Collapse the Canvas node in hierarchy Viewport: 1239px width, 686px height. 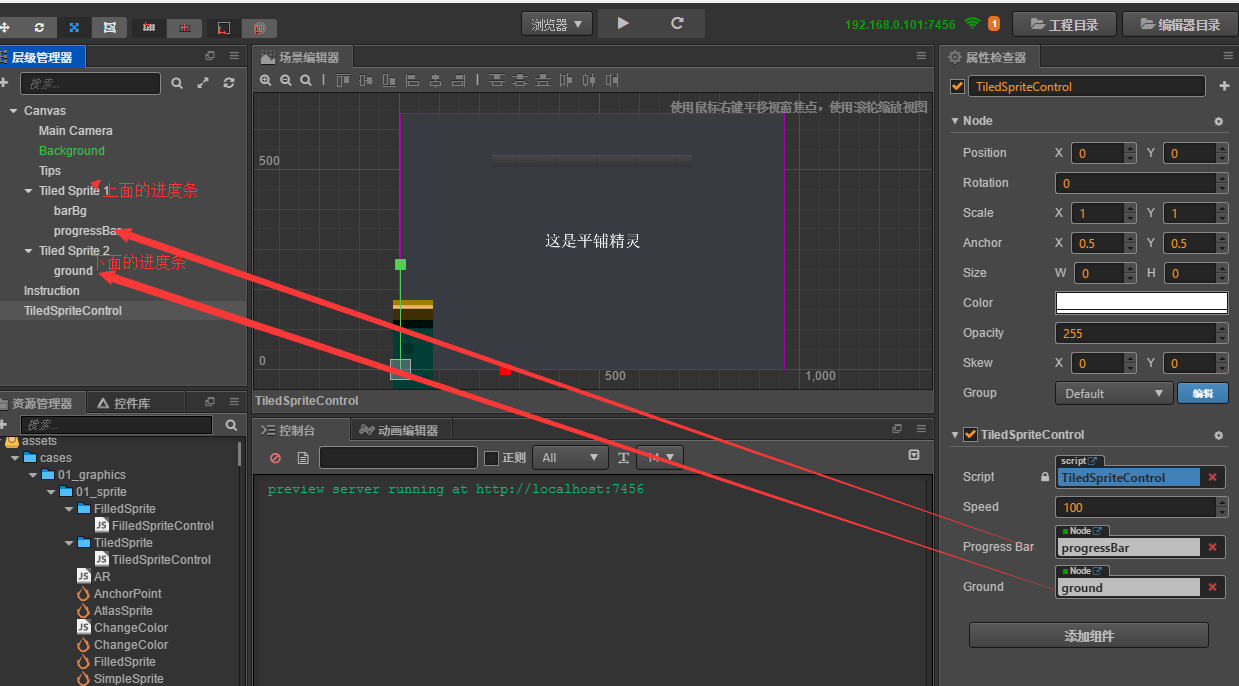13,111
